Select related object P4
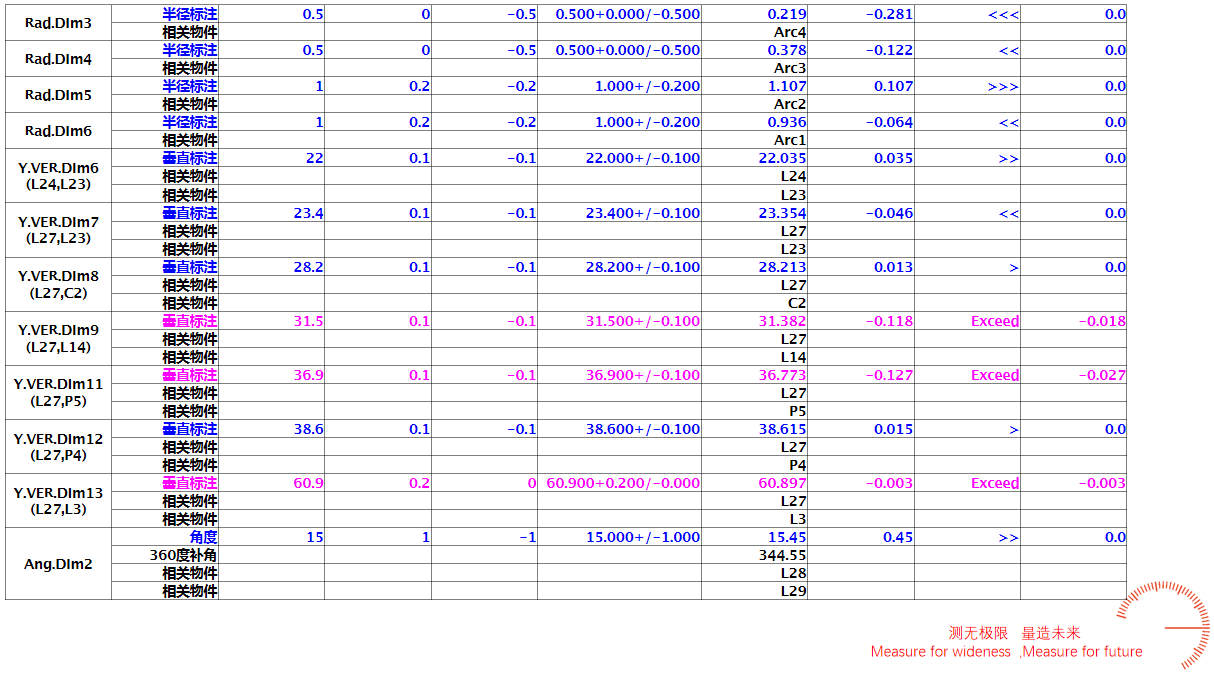 coord(797,465)
